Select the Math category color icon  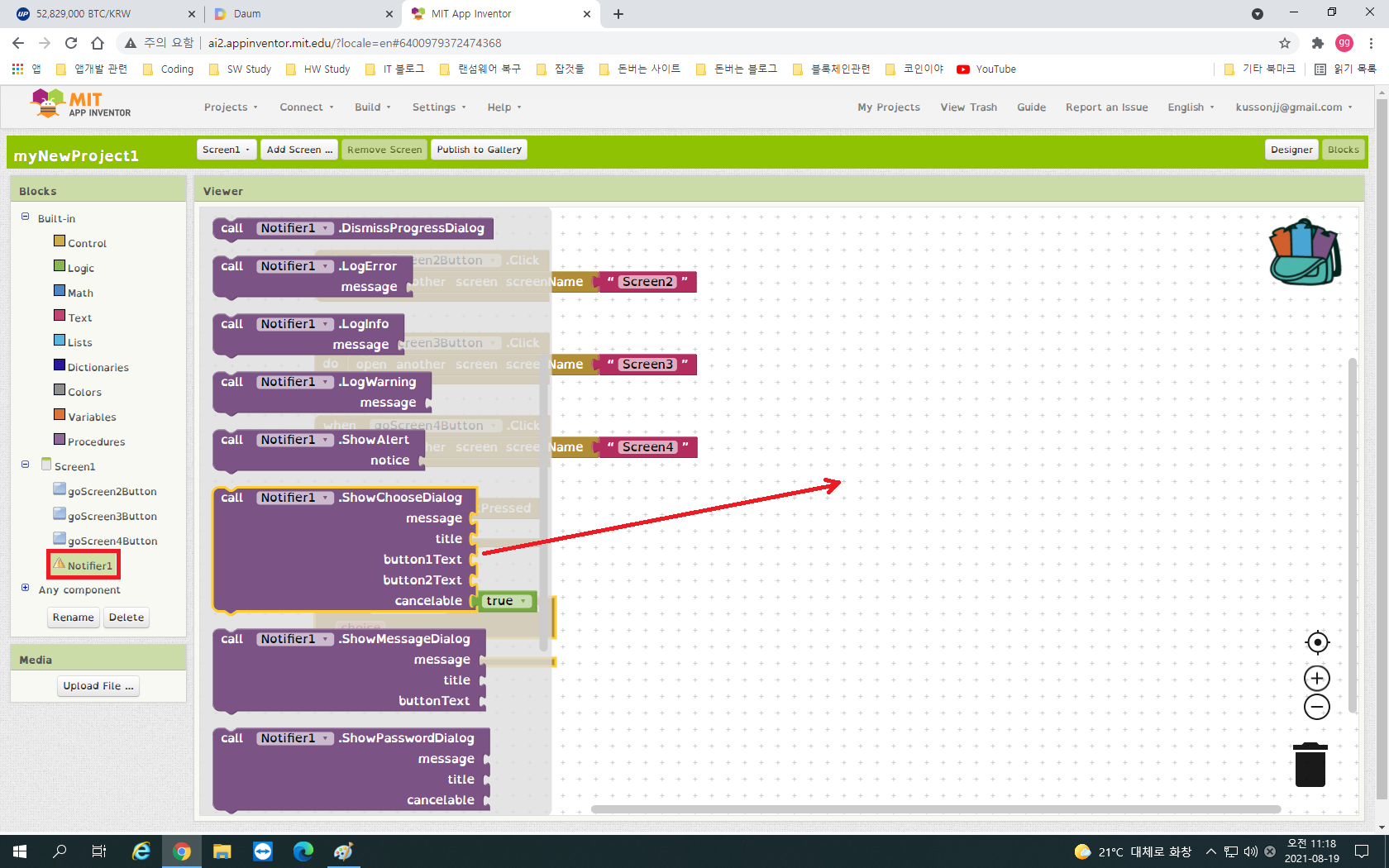[60, 290]
